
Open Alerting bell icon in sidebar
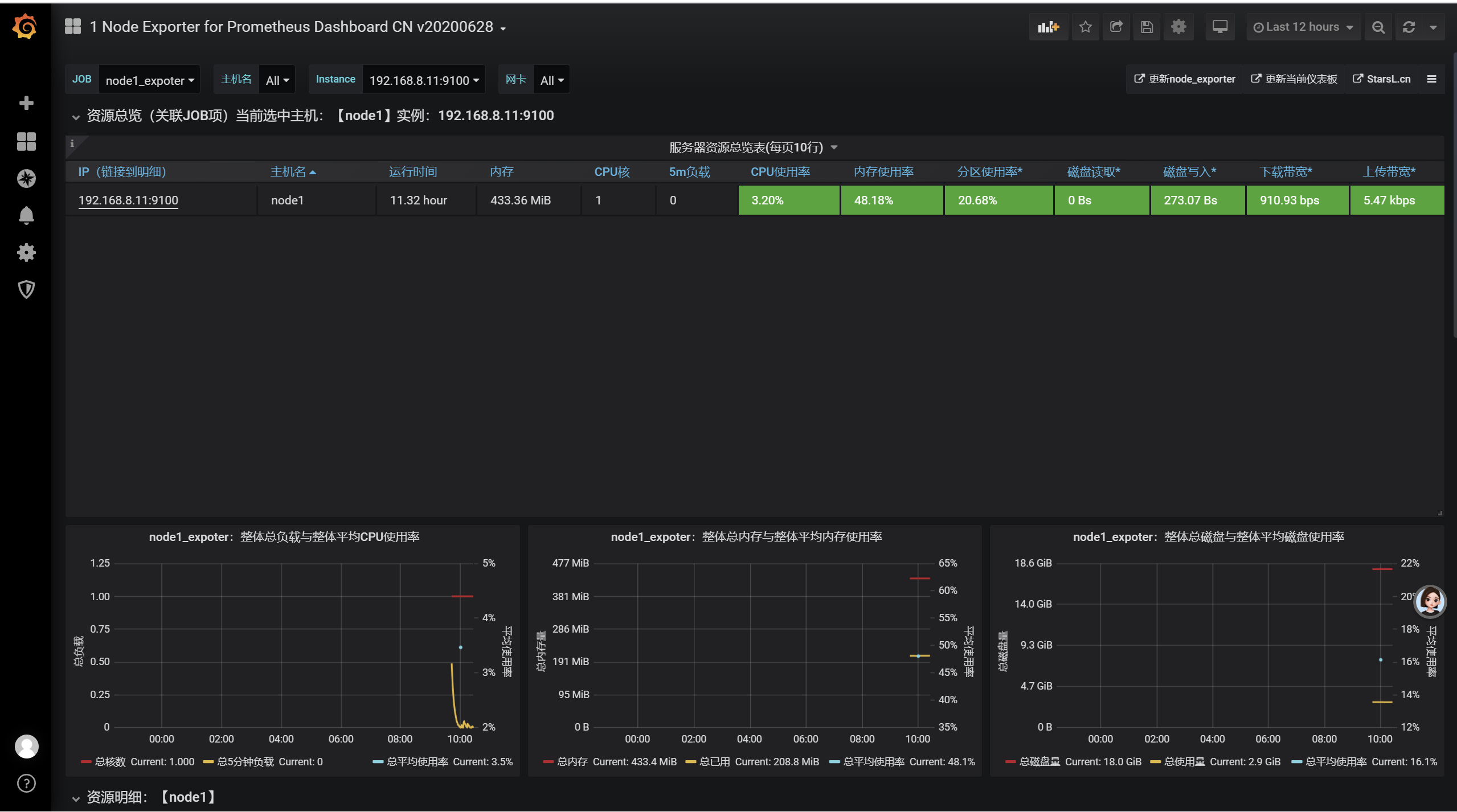pos(26,216)
